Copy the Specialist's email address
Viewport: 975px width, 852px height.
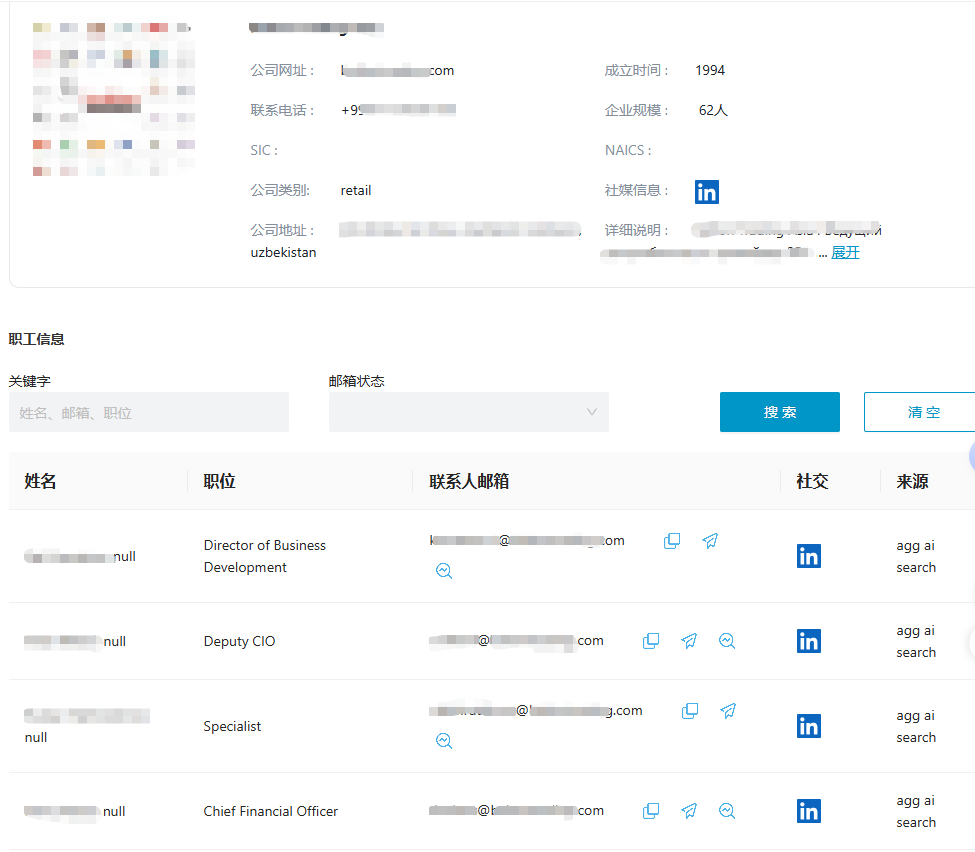point(690,711)
